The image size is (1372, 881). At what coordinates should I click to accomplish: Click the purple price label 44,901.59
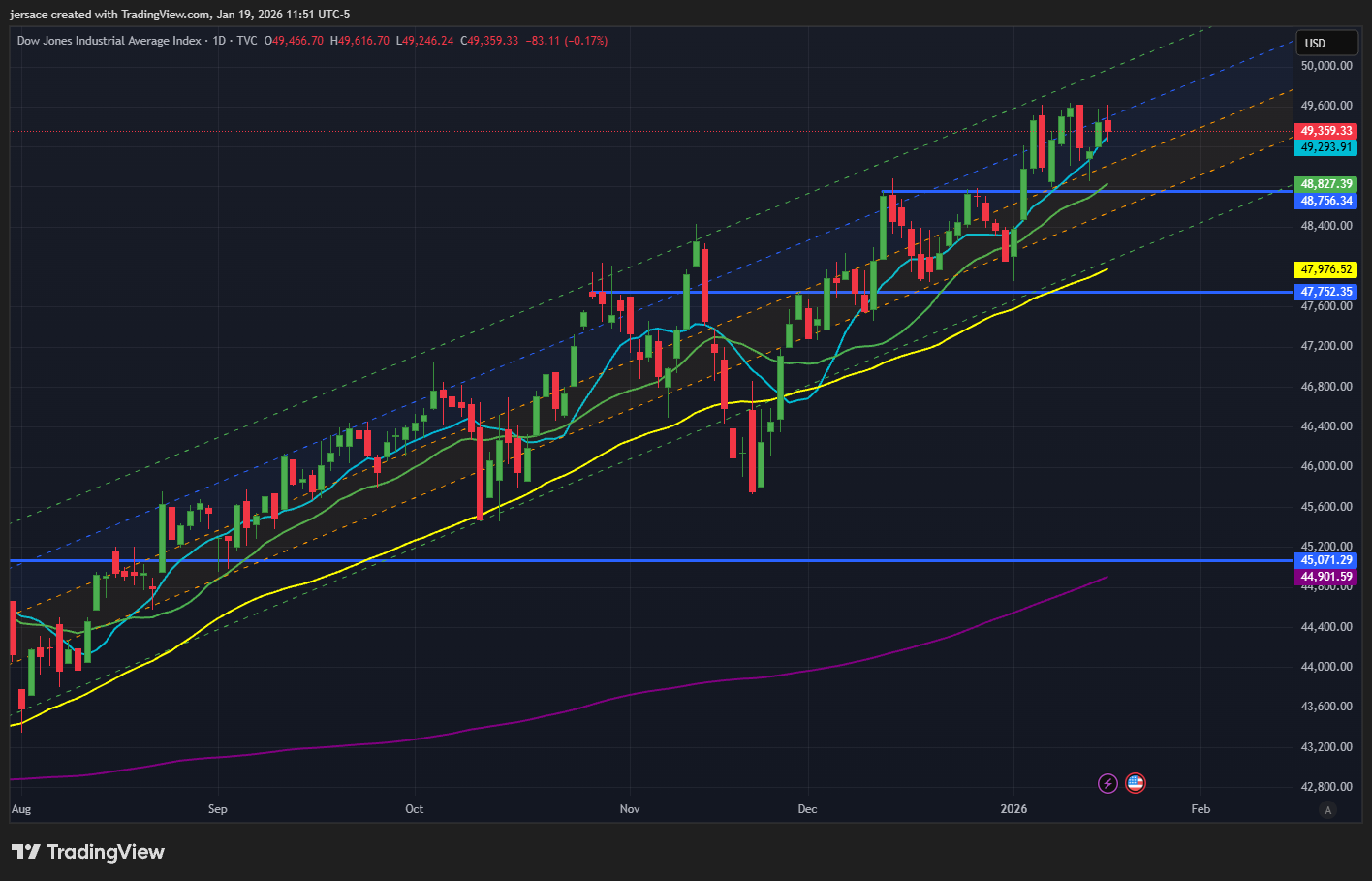point(1325,577)
